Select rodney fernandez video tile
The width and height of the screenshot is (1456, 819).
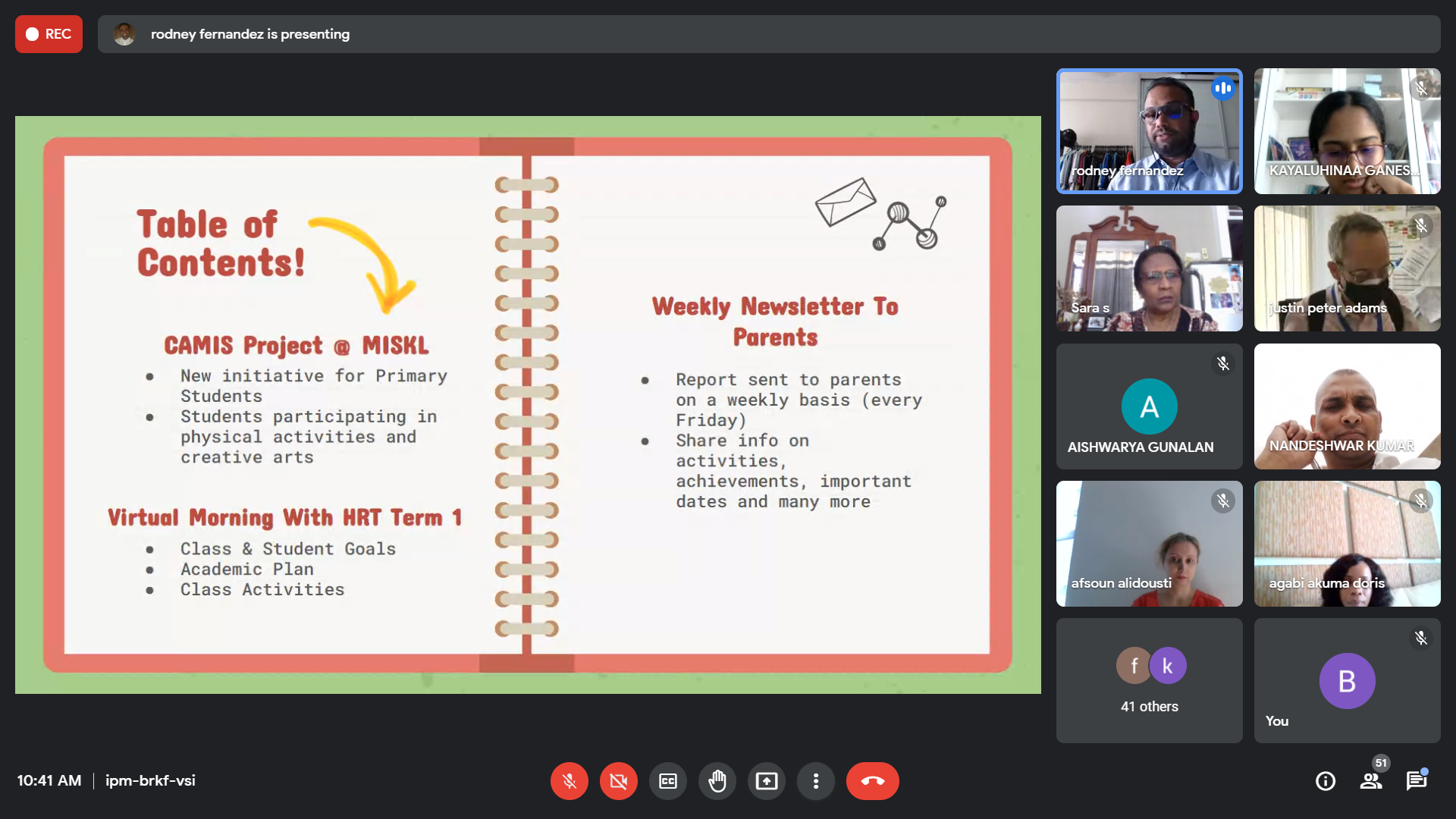(x=1149, y=131)
